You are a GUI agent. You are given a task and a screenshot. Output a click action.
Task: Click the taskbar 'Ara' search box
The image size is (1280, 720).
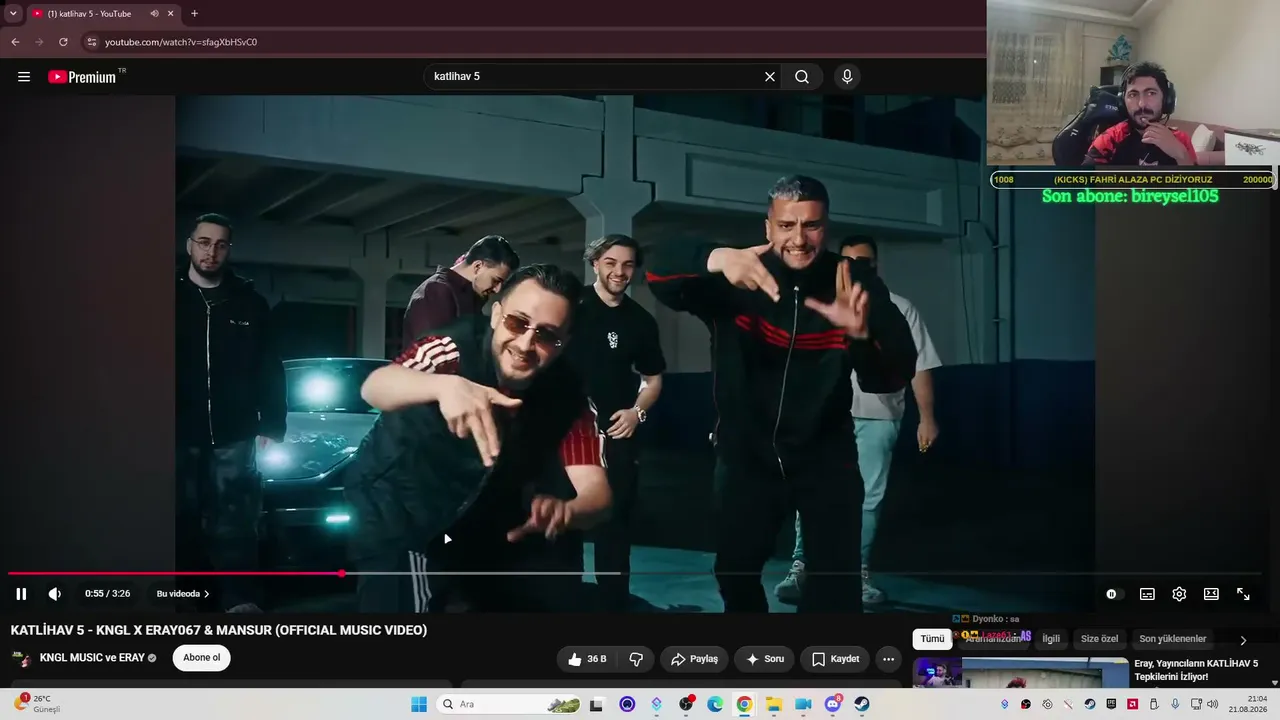pos(508,704)
